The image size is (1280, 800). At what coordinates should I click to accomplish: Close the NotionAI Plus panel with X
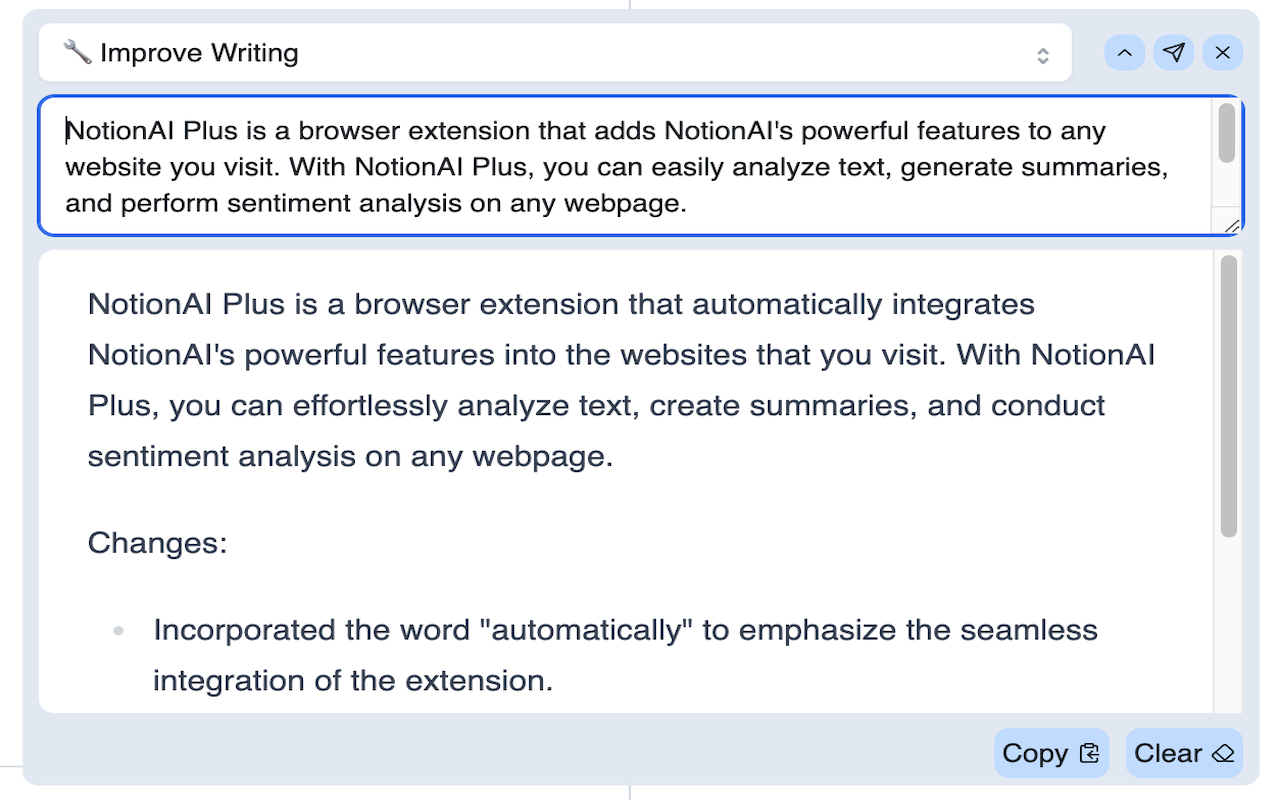click(x=1223, y=53)
